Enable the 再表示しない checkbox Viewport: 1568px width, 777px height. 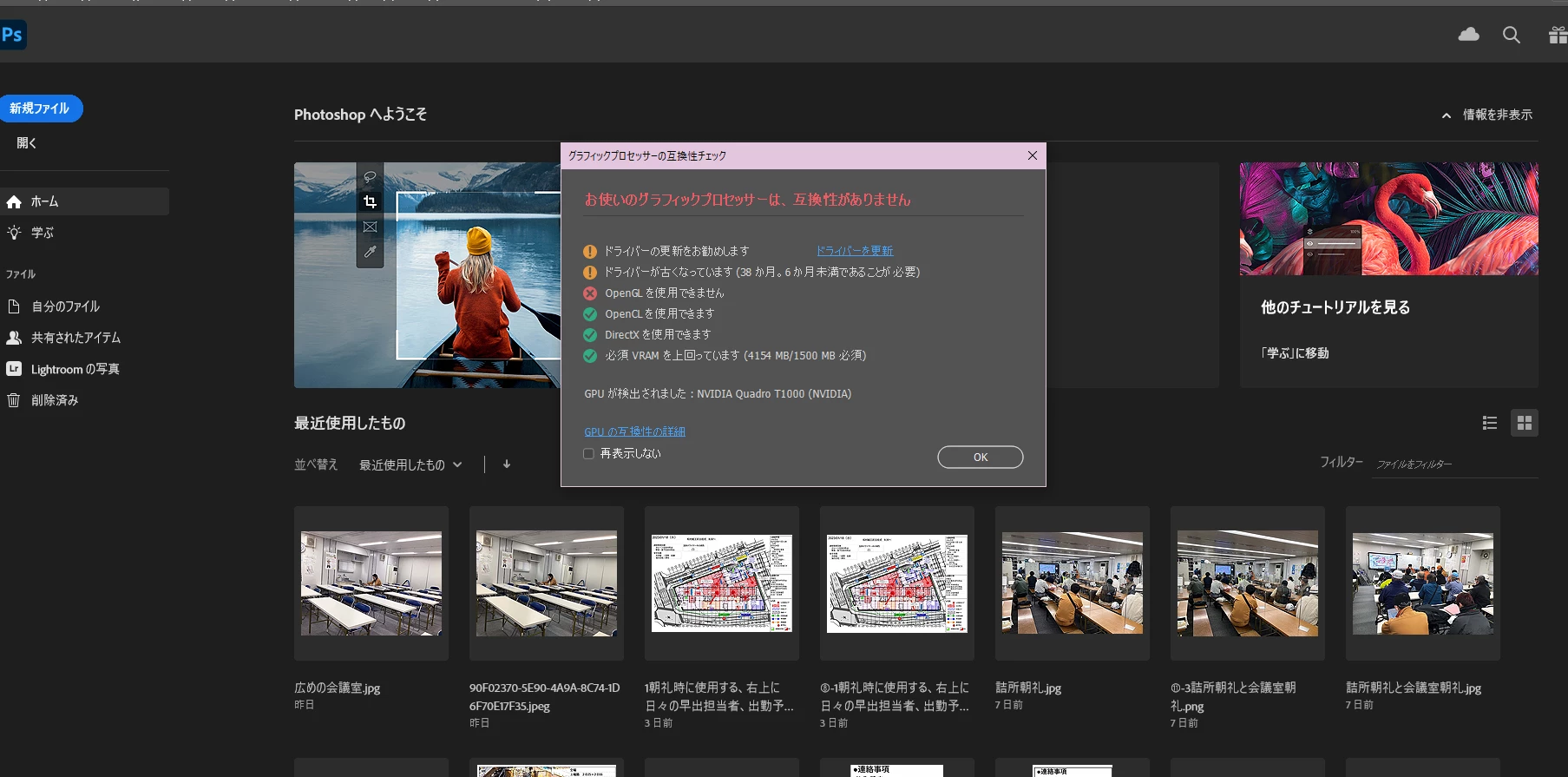tap(588, 453)
